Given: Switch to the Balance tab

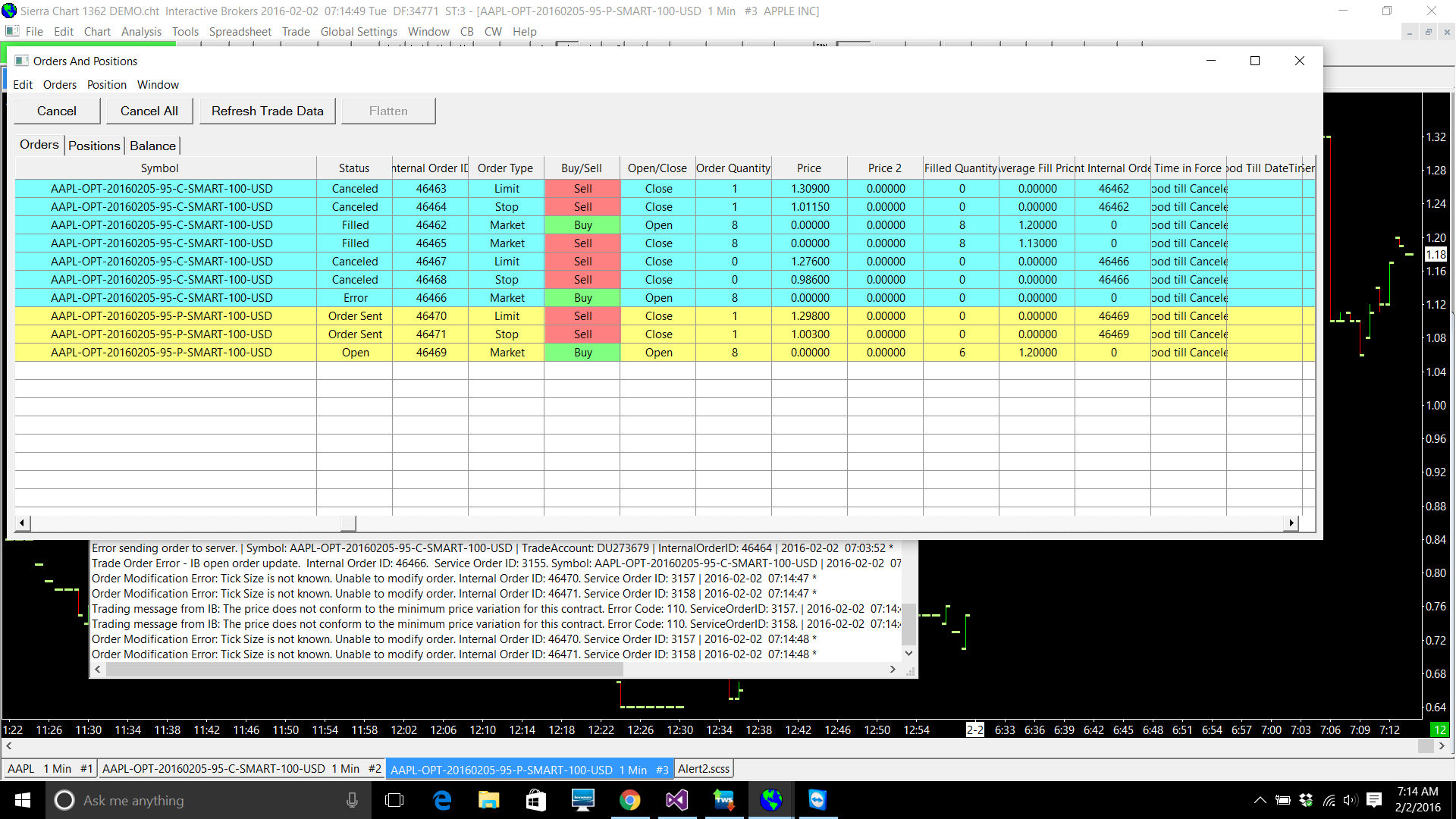Looking at the screenshot, I should pos(152,146).
